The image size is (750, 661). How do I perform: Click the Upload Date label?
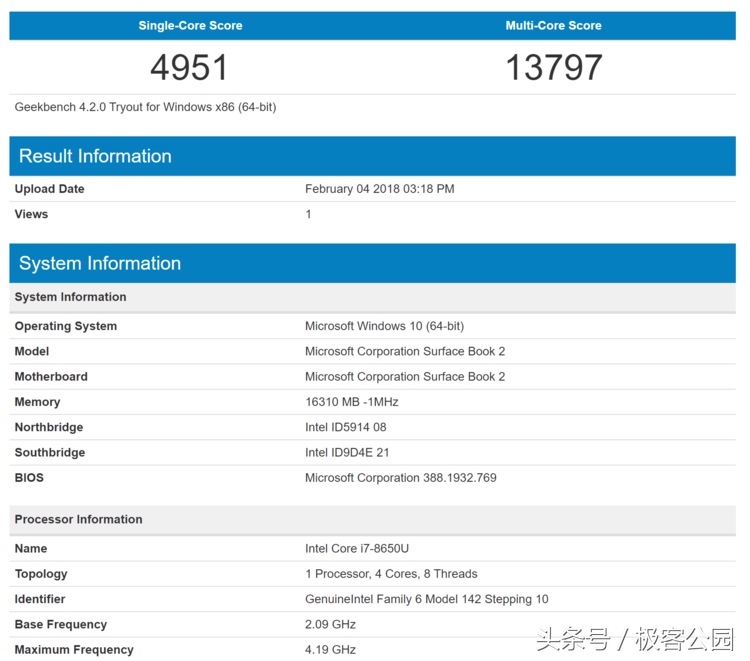pos(49,189)
